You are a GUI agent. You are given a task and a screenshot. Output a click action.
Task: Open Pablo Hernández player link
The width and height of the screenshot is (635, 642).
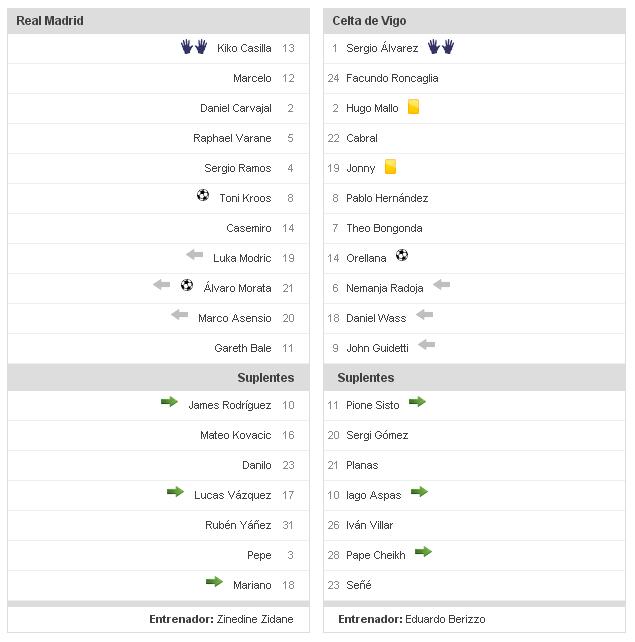387,198
